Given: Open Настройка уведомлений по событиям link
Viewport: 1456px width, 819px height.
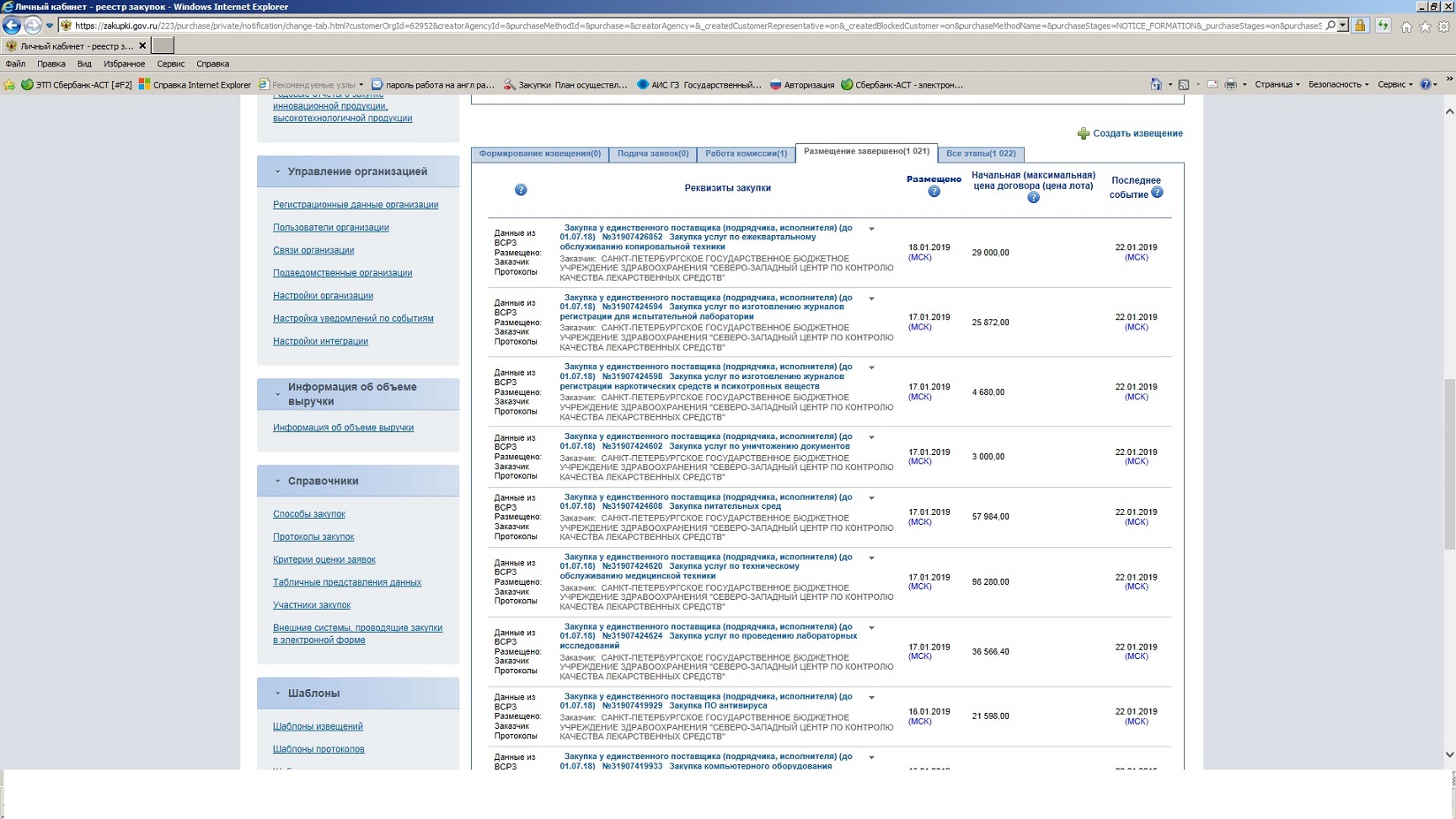Looking at the screenshot, I should [353, 318].
